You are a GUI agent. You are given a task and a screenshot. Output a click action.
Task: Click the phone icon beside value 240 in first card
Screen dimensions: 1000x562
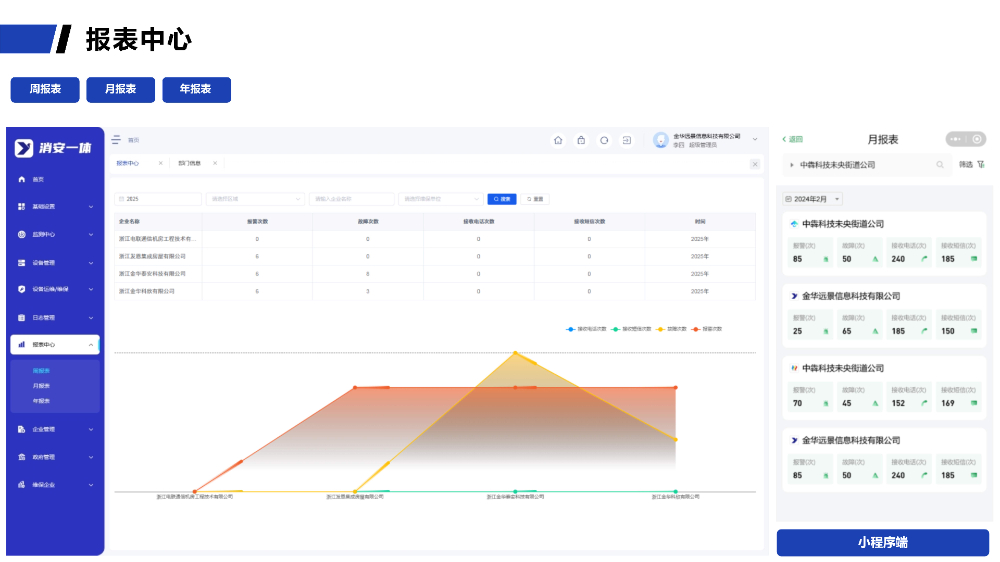(x=924, y=259)
